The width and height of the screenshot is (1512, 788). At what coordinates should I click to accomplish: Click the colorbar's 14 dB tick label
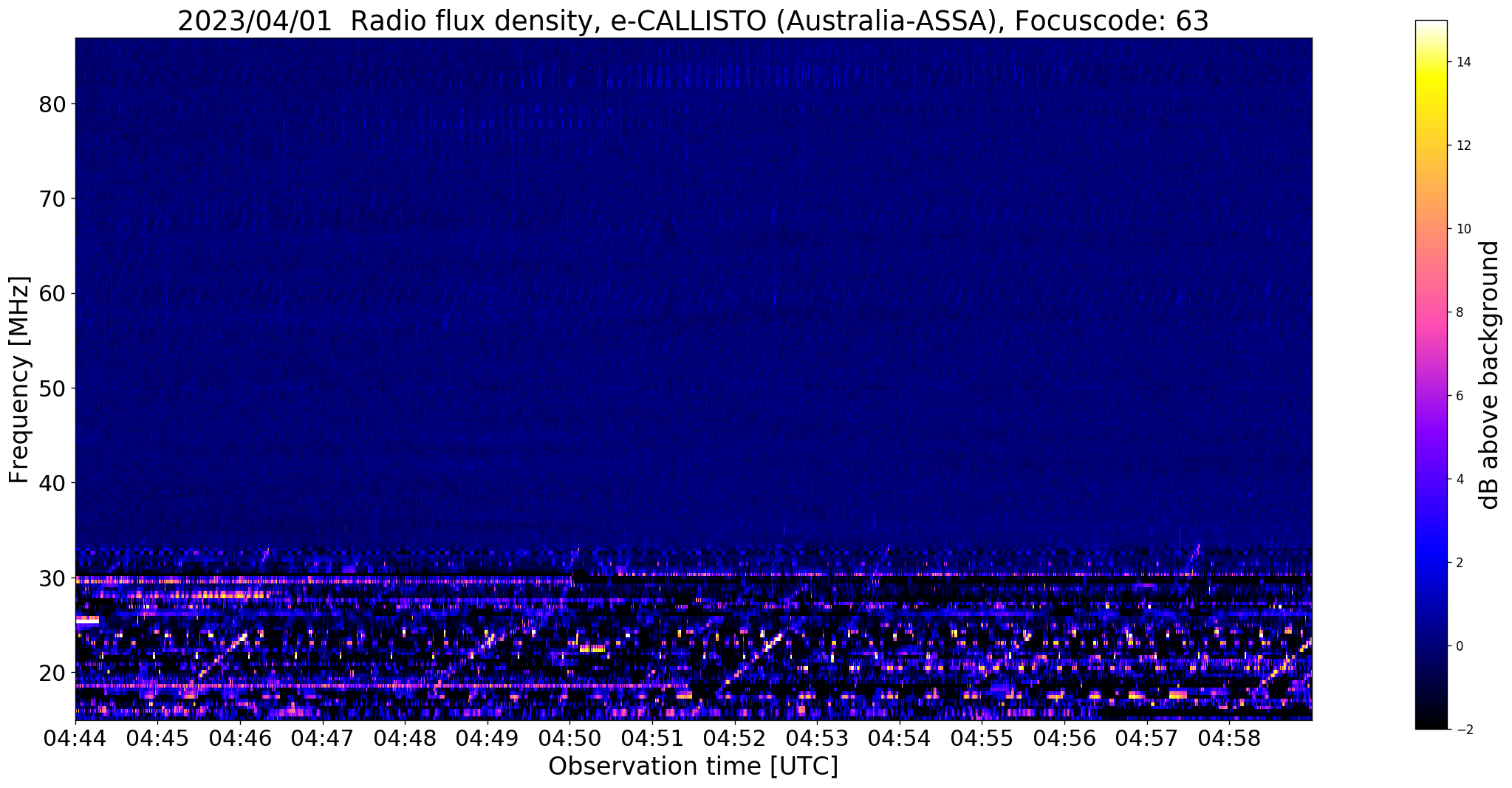point(1463,62)
